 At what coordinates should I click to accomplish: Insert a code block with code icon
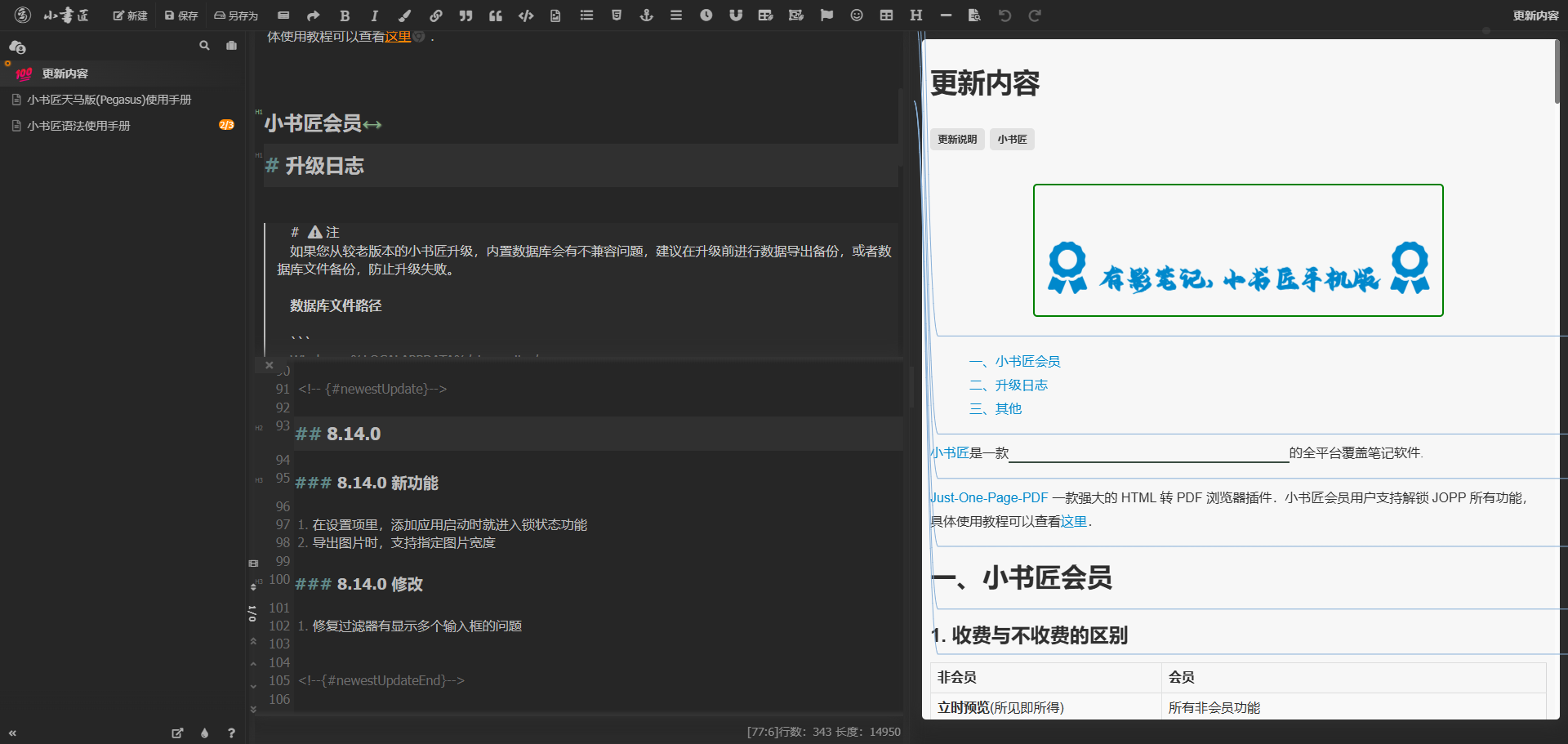click(x=526, y=16)
